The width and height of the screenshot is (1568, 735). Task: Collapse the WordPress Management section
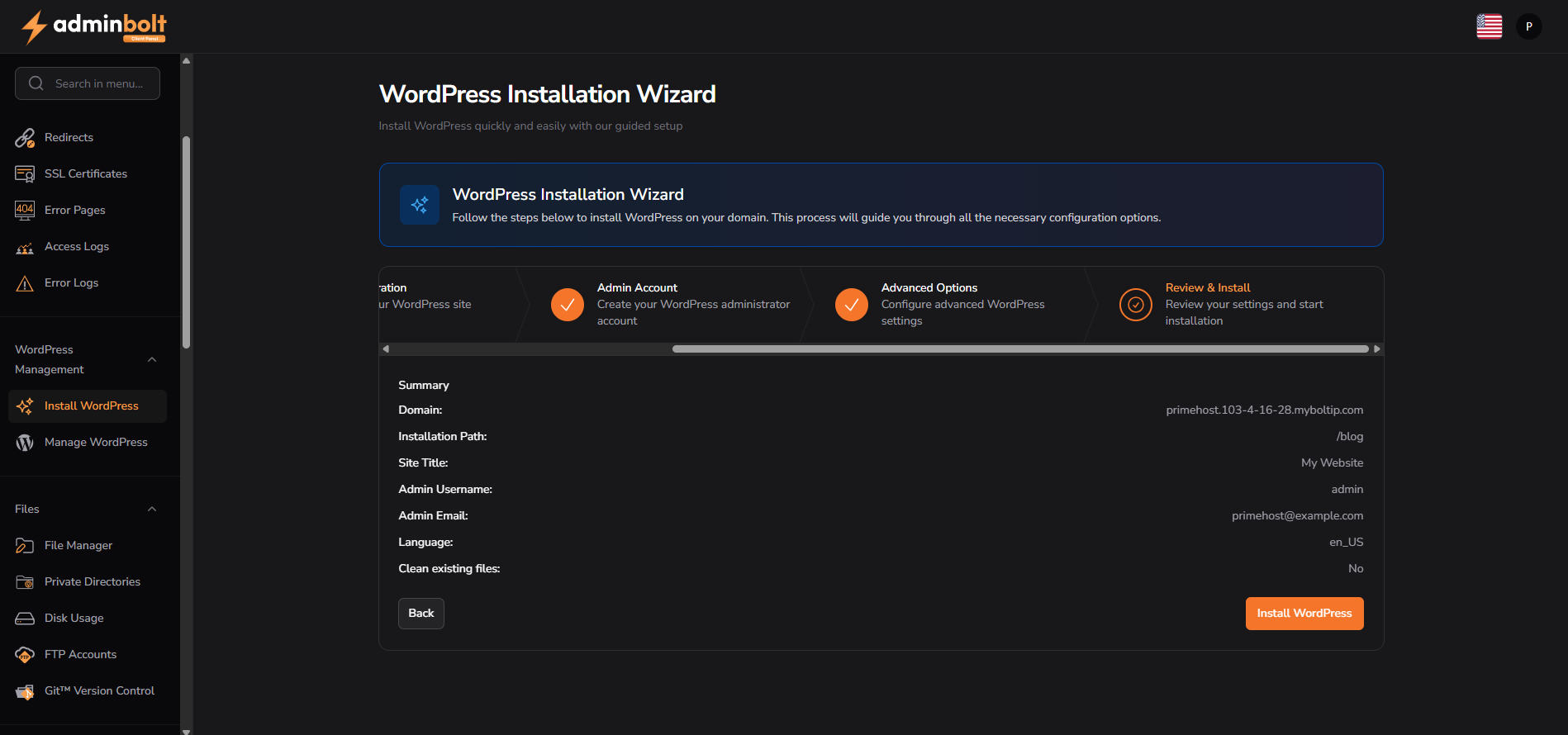click(152, 359)
